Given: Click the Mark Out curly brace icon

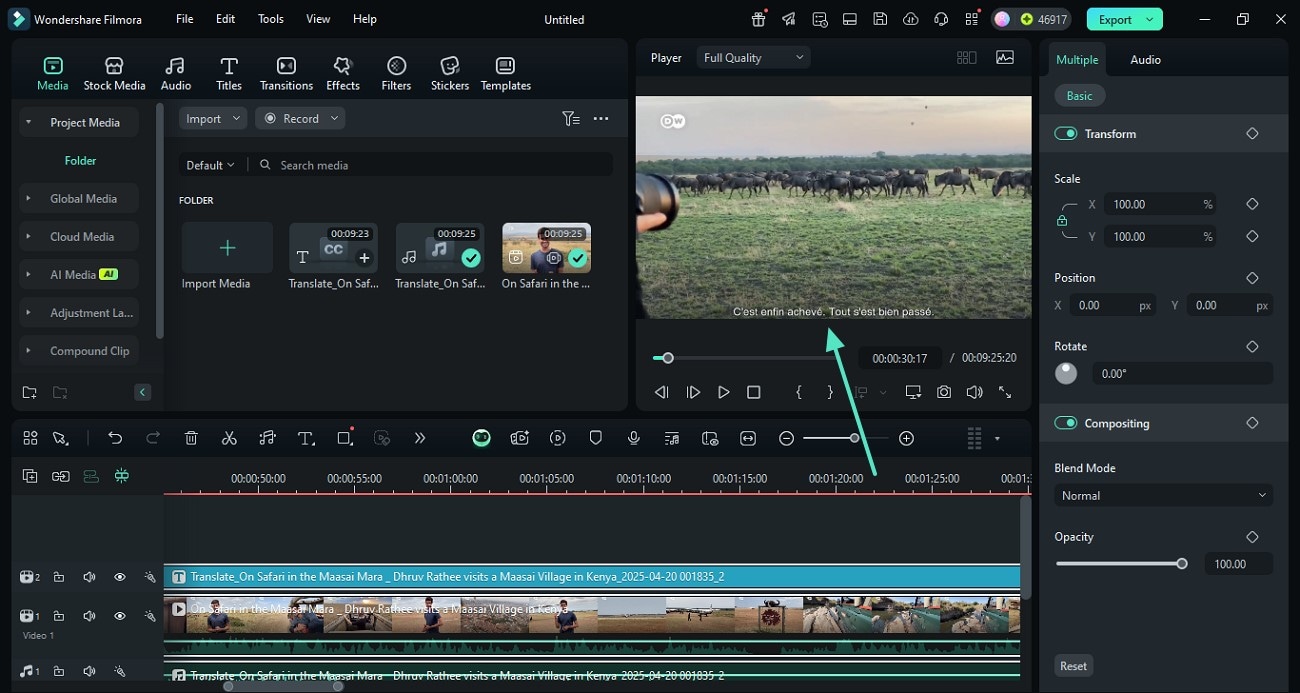Looking at the screenshot, I should (830, 392).
